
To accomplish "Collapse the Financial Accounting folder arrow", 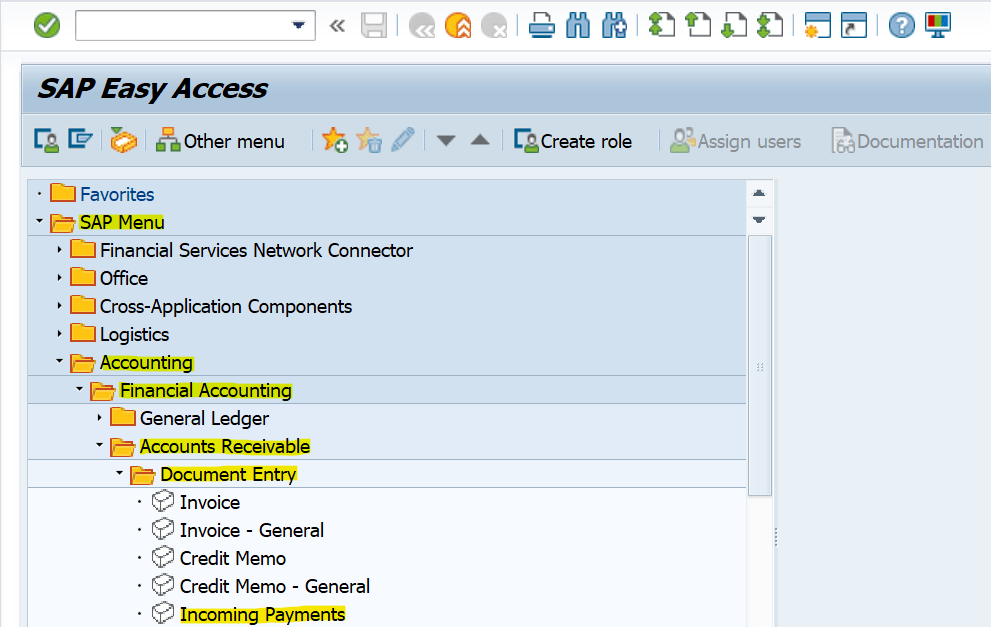I will tap(80, 389).
